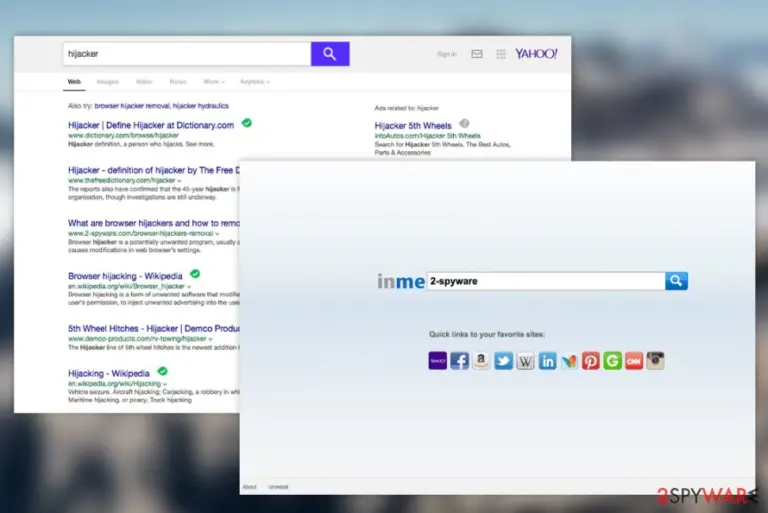The width and height of the screenshot is (768, 513).
Task: Expand the More dropdown in Yahoo tabs
Action: click(214, 82)
